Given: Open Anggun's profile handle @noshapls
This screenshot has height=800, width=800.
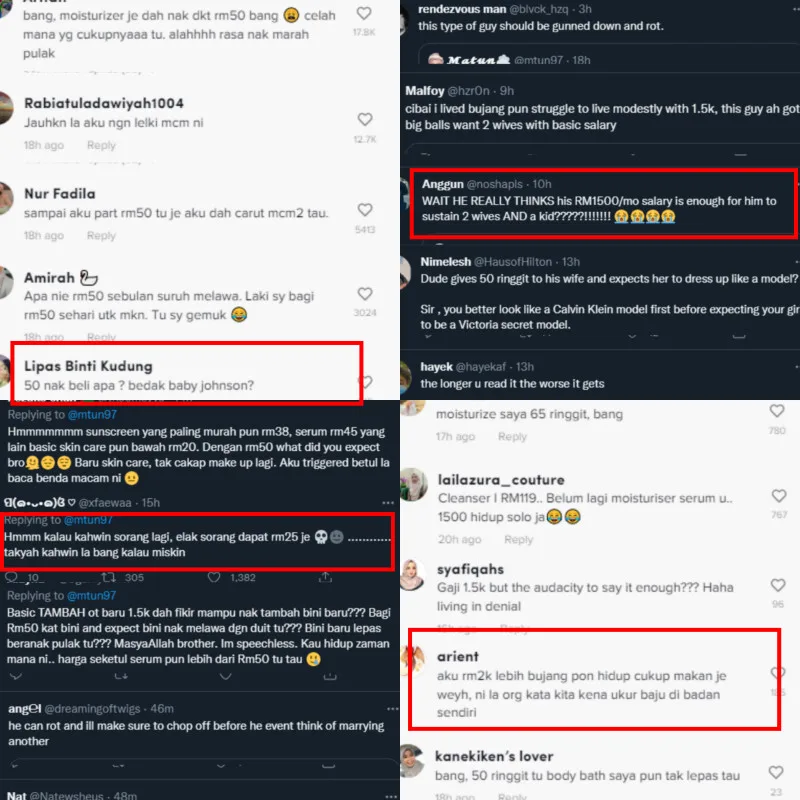Looking at the screenshot, I should (494, 184).
